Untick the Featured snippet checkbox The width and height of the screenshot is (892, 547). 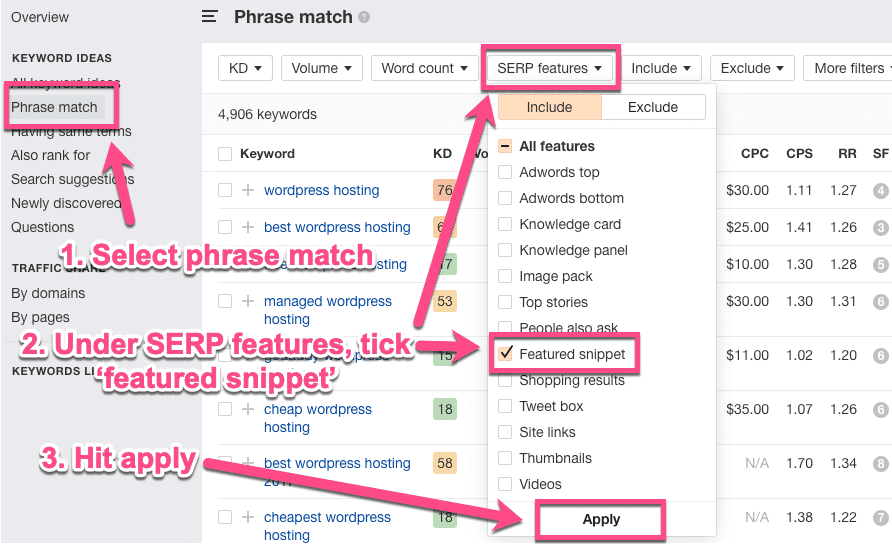coord(505,354)
